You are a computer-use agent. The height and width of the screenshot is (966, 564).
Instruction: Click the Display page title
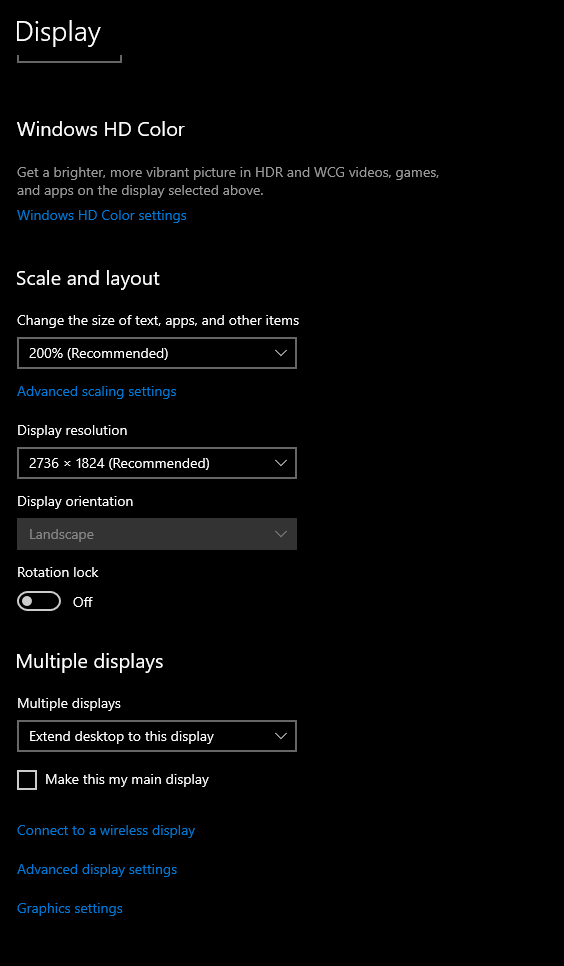(58, 32)
